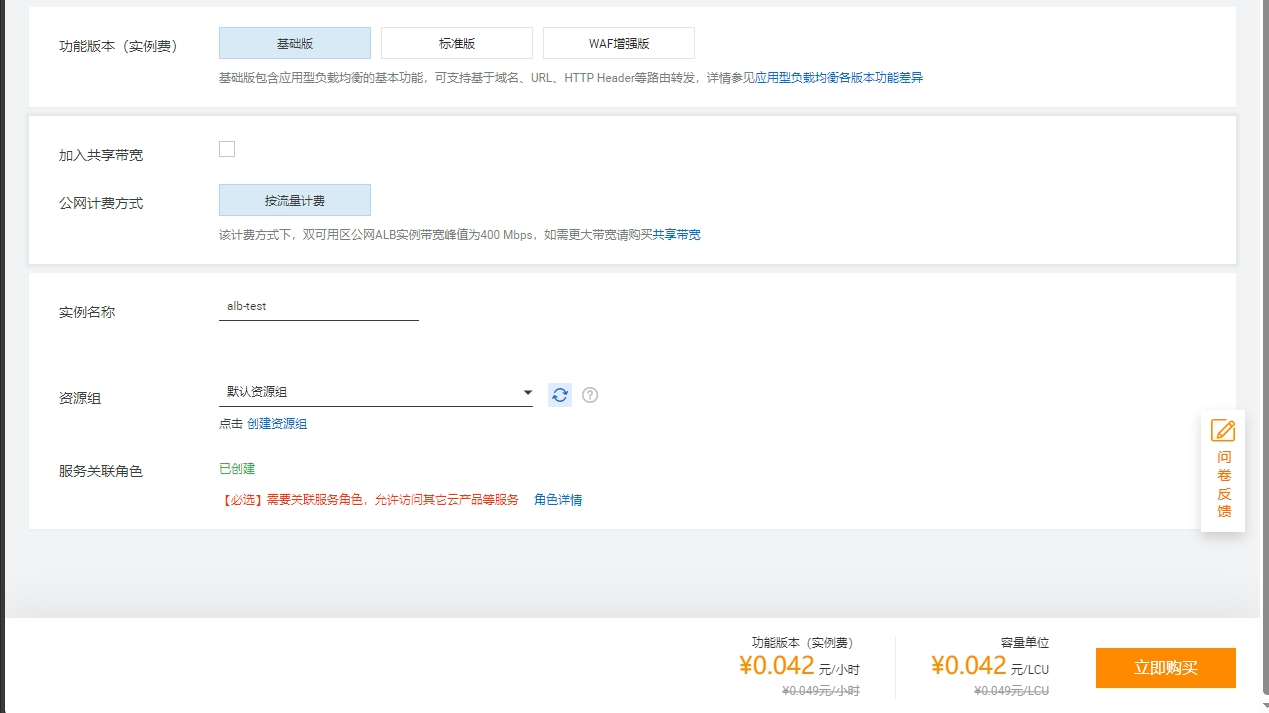Image resolution: width=1269 pixels, height=713 pixels.
Task: Open the 角色详情 link
Action: [557, 500]
